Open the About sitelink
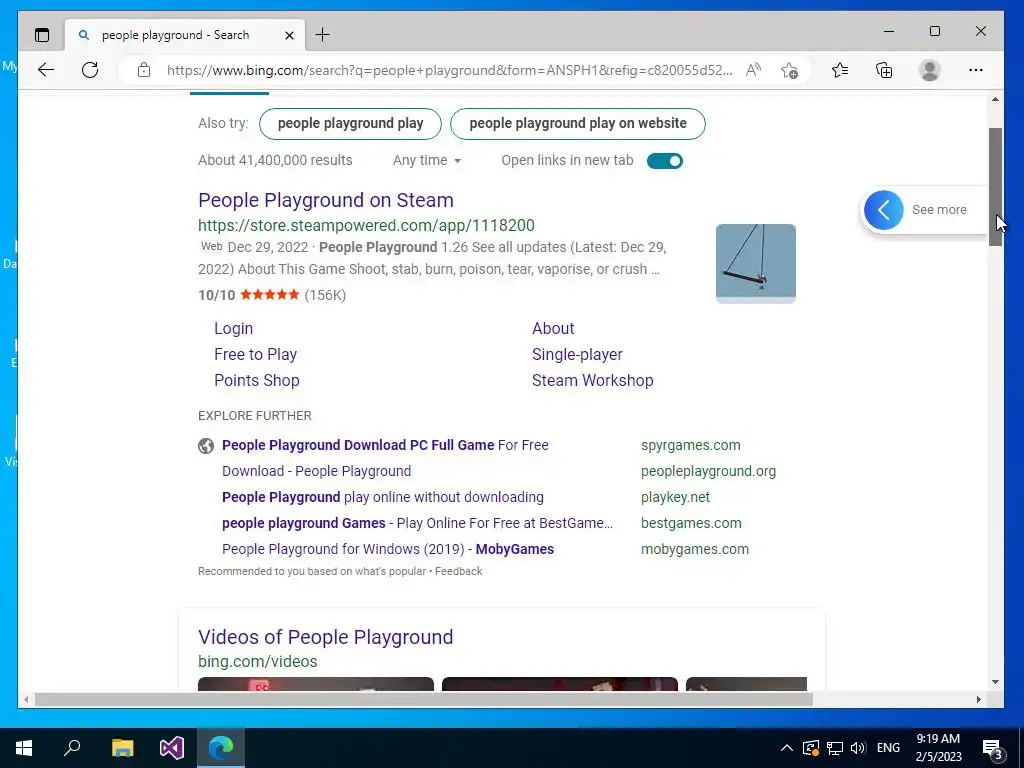 point(553,328)
